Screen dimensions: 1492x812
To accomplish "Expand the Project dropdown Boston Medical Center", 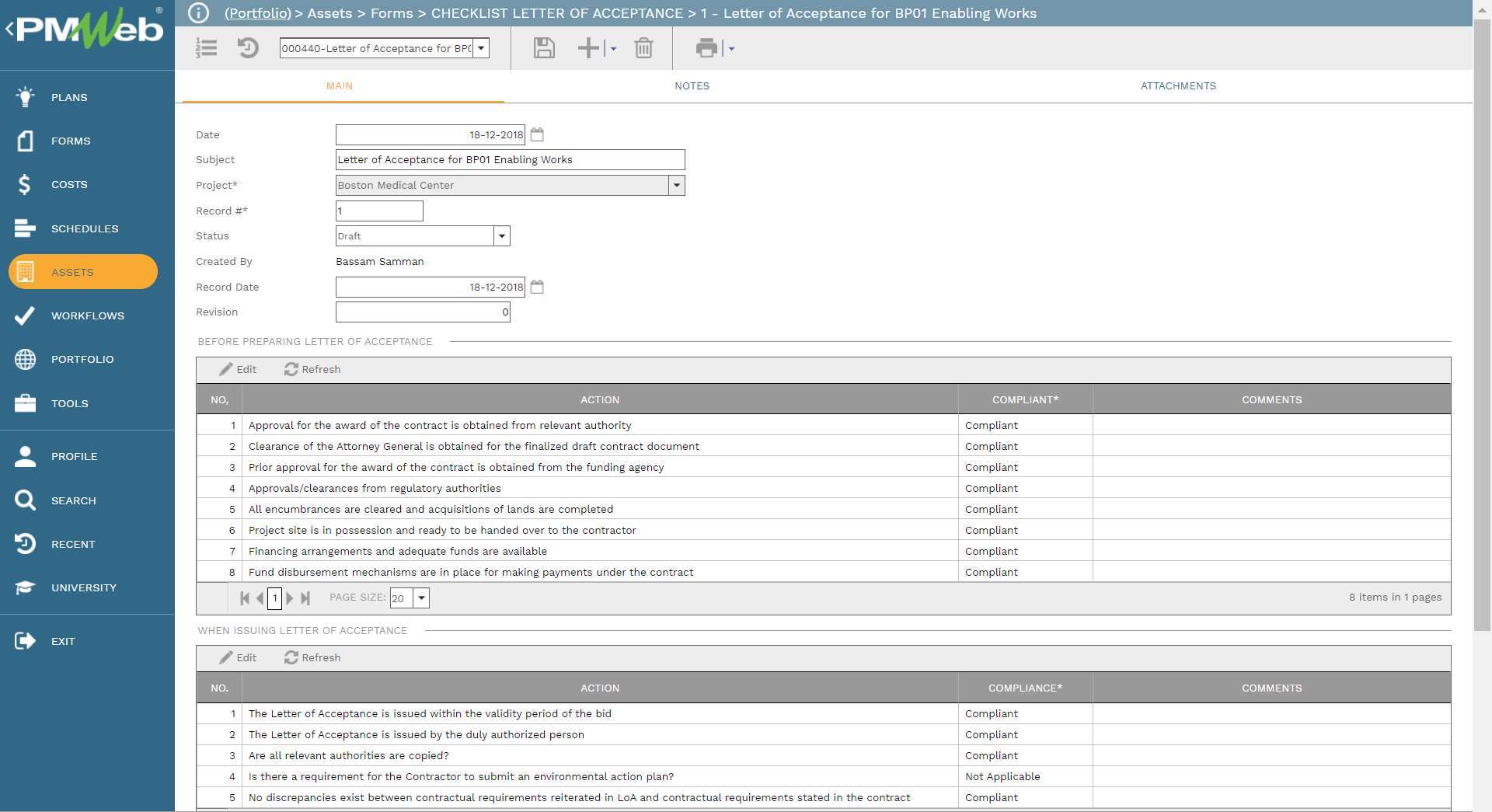I will point(676,186).
